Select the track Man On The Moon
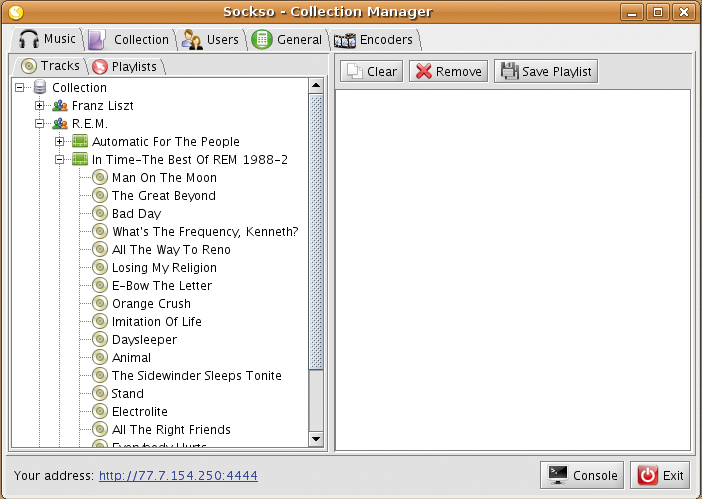Screen dimensions: 702x499 tap(164, 178)
